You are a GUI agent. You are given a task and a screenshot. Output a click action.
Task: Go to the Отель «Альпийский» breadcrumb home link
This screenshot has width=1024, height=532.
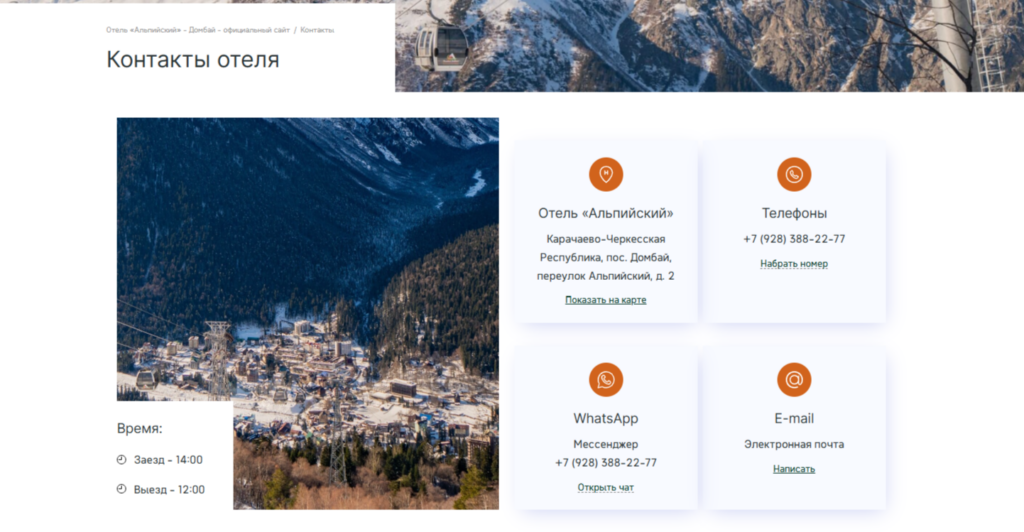(198, 30)
